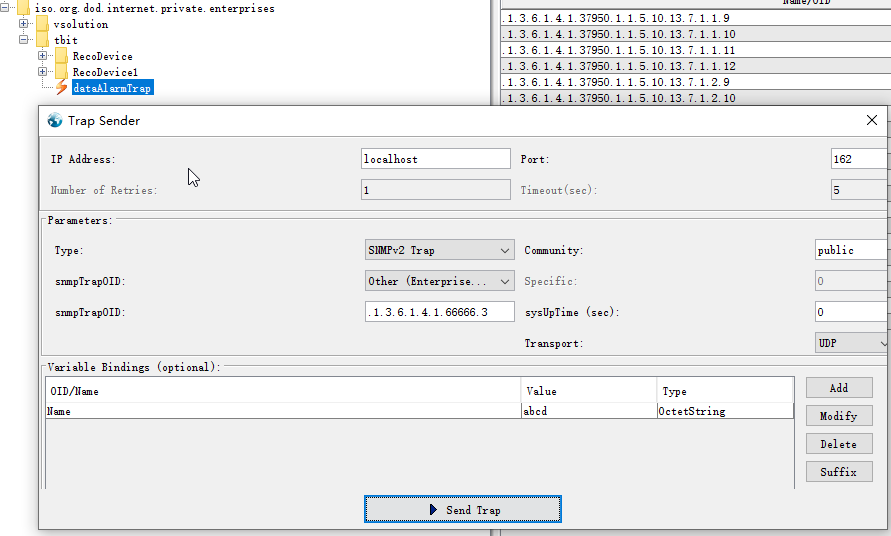The image size is (891, 536).
Task: Click the abcd value cell
Action: coord(589,411)
